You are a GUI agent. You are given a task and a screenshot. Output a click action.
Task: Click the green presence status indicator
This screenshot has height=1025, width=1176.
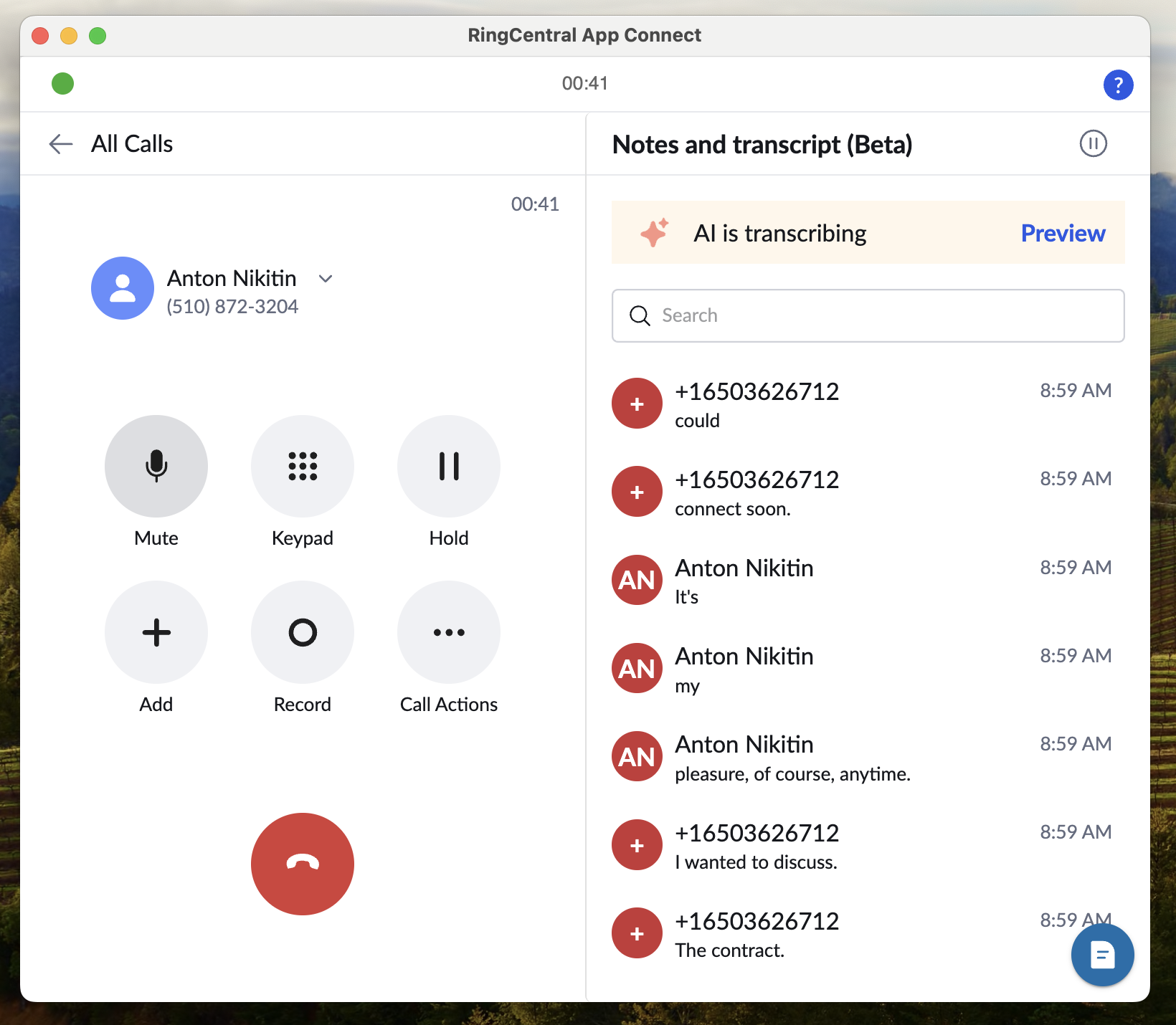click(x=63, y=84)
